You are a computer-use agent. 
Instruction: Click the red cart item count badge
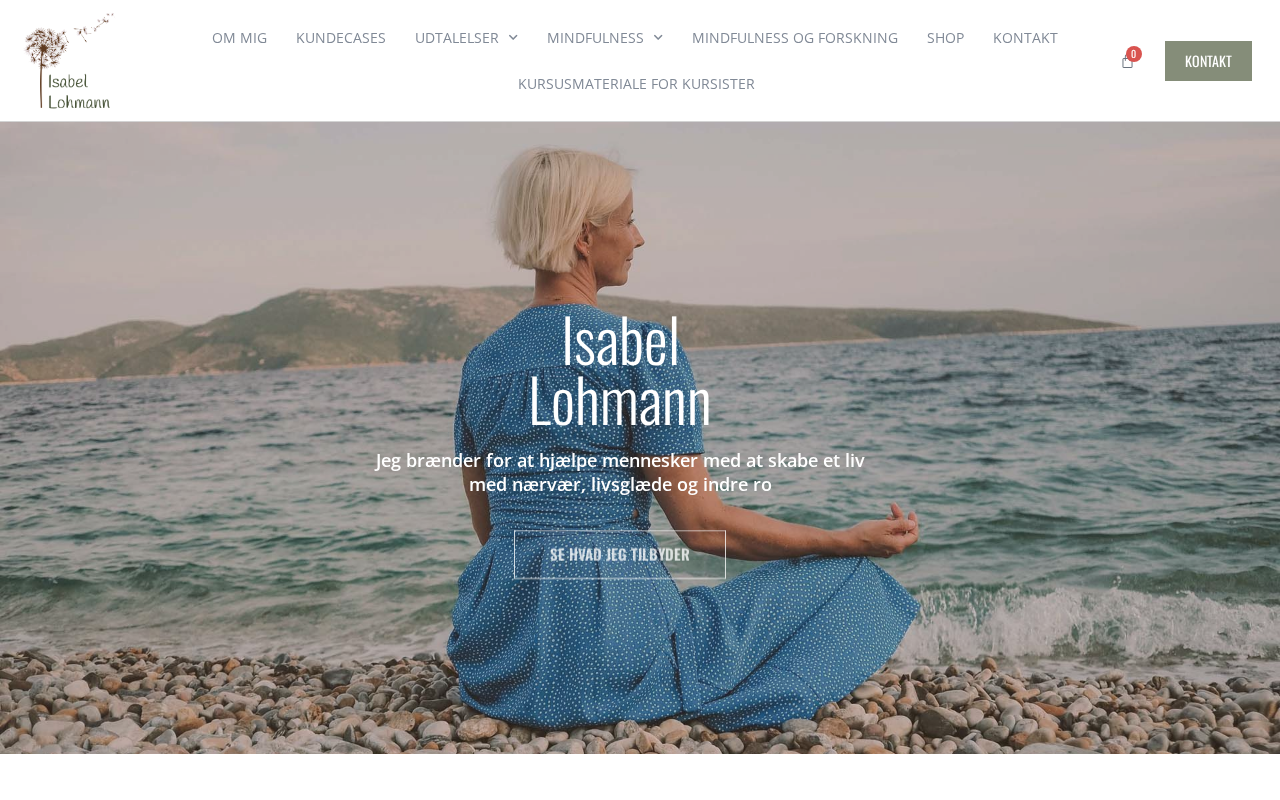pyautogui.click(x=1134, y=54)
